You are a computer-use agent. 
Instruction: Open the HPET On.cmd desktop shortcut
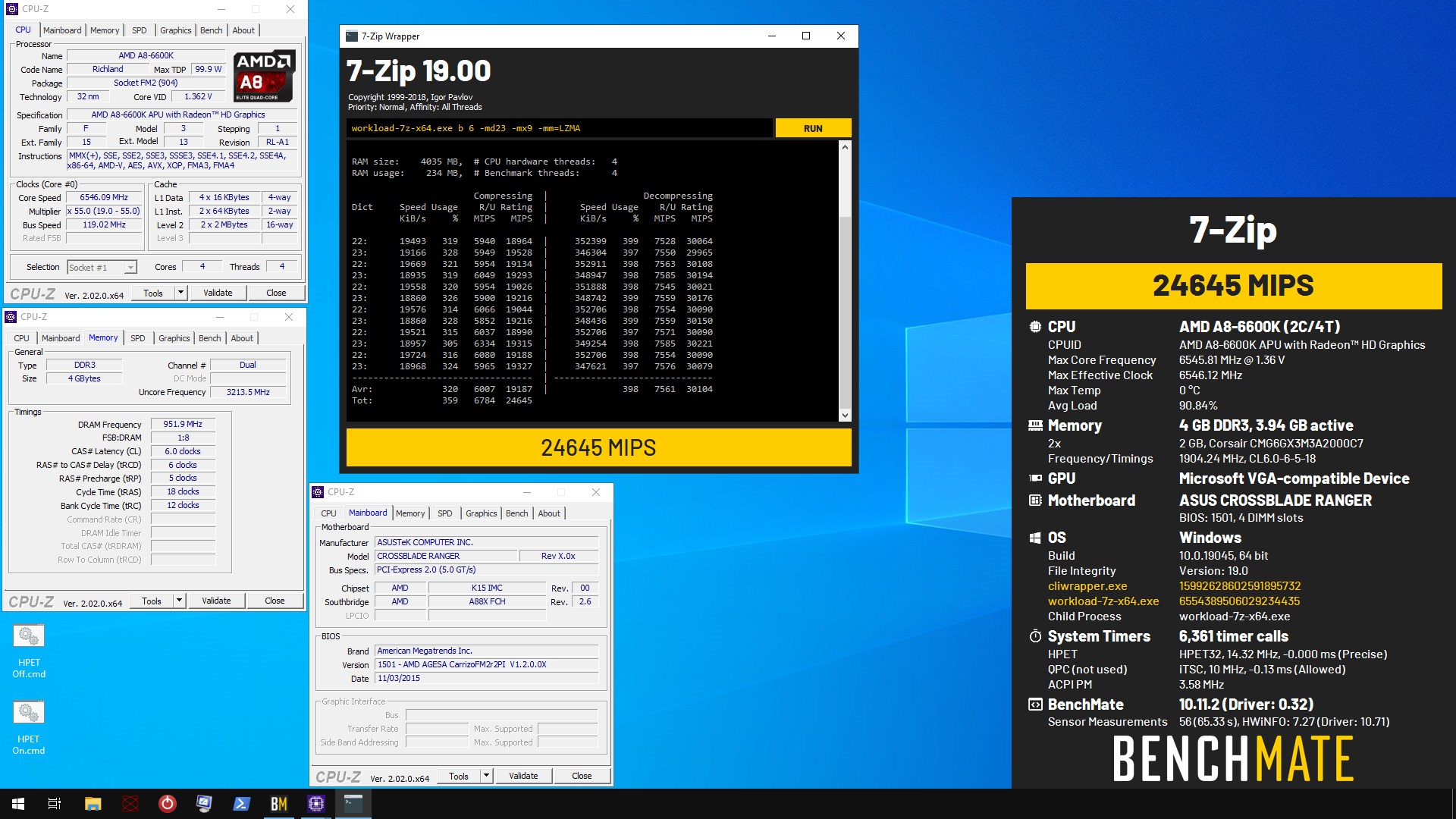coord(29,727)
